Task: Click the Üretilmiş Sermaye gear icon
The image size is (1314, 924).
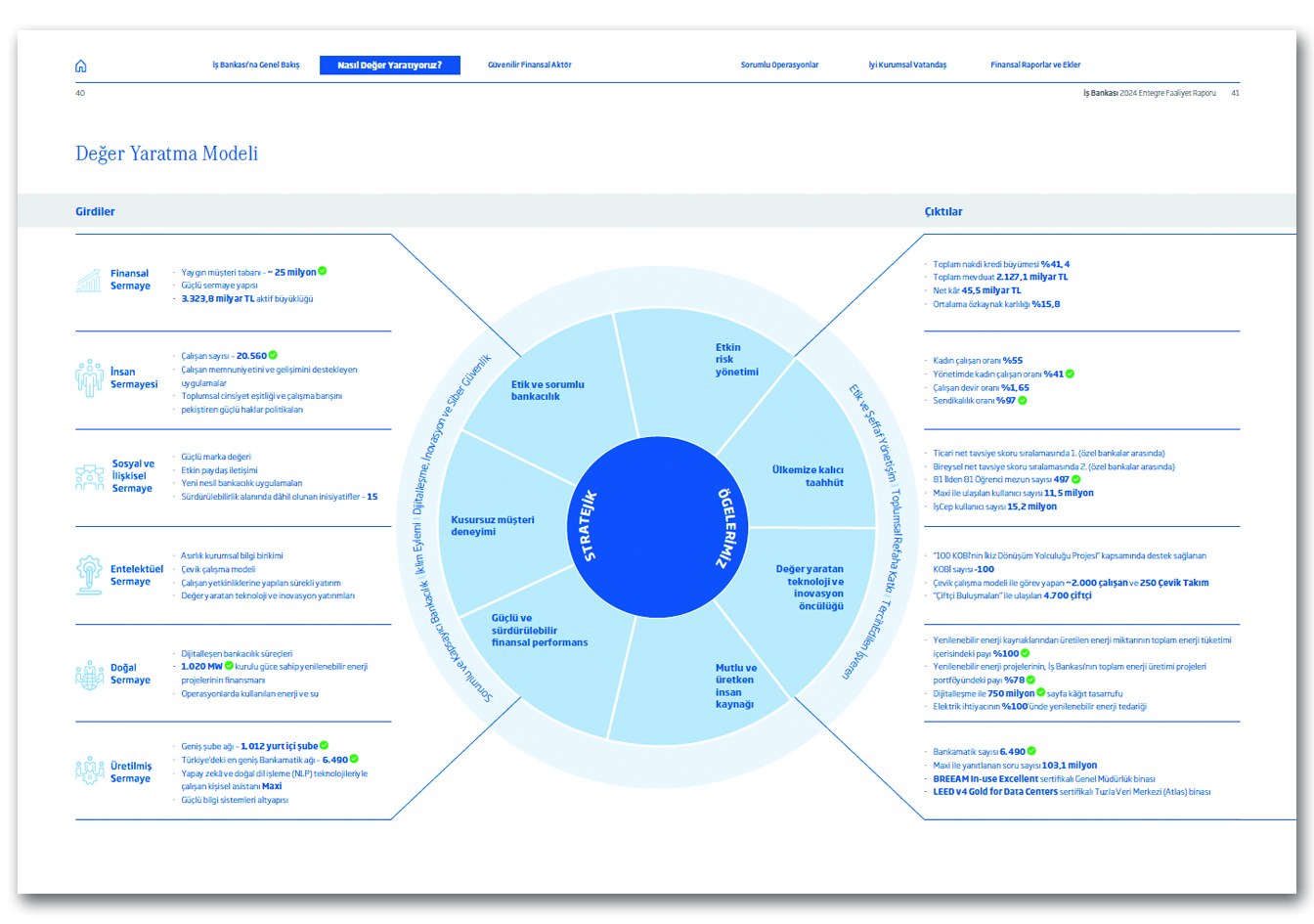Action: (89, 771)
